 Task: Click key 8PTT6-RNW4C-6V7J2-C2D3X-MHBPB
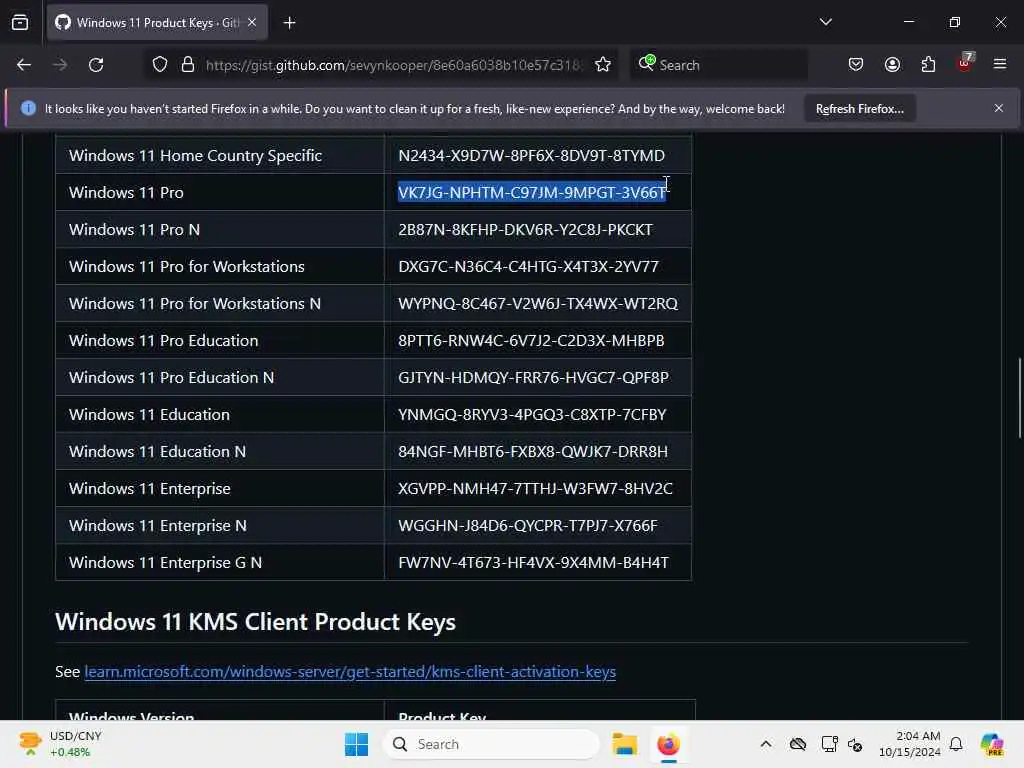click(531, 341)
